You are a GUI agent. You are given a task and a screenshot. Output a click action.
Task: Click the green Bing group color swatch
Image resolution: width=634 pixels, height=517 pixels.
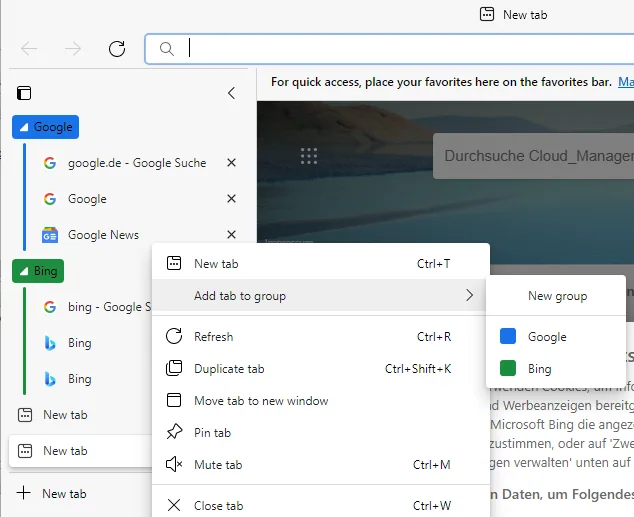pos(508,368)
